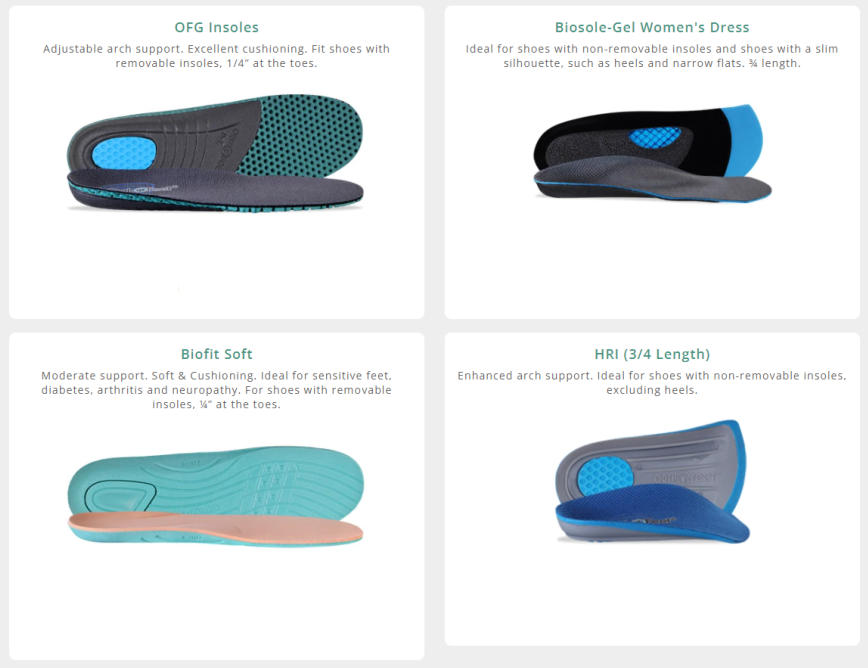Click the blue front edge of the Biosole-Gel insole

(x=743, y=140)
